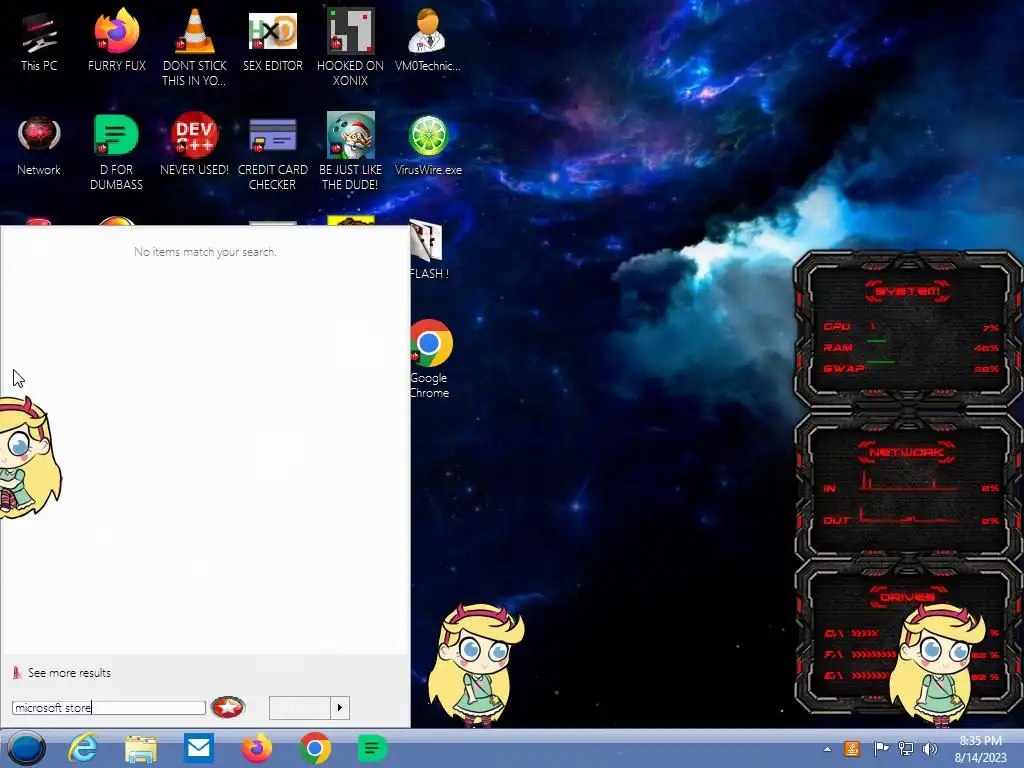Open the BE JUST LIKE THE DUDE icon
Image resolution: width=1024 pixels, height=768 pixels.
point(350,152)
